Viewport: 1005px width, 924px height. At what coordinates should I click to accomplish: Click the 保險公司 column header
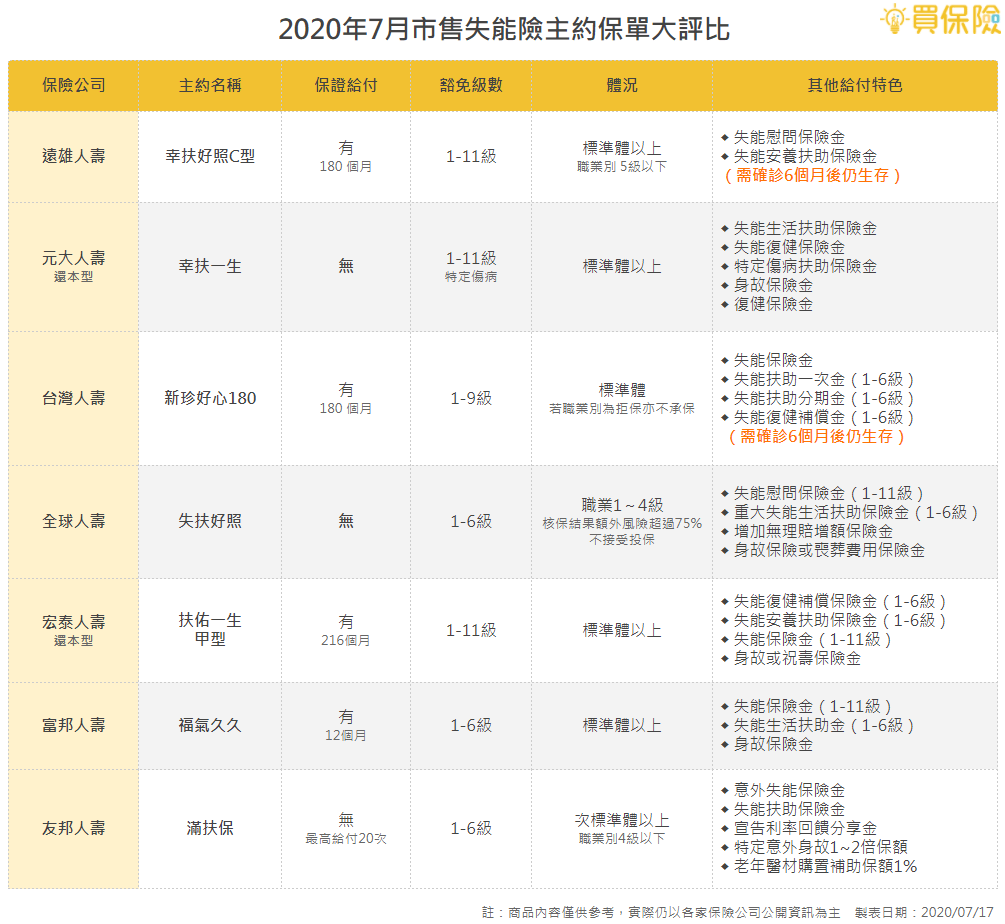74,85
